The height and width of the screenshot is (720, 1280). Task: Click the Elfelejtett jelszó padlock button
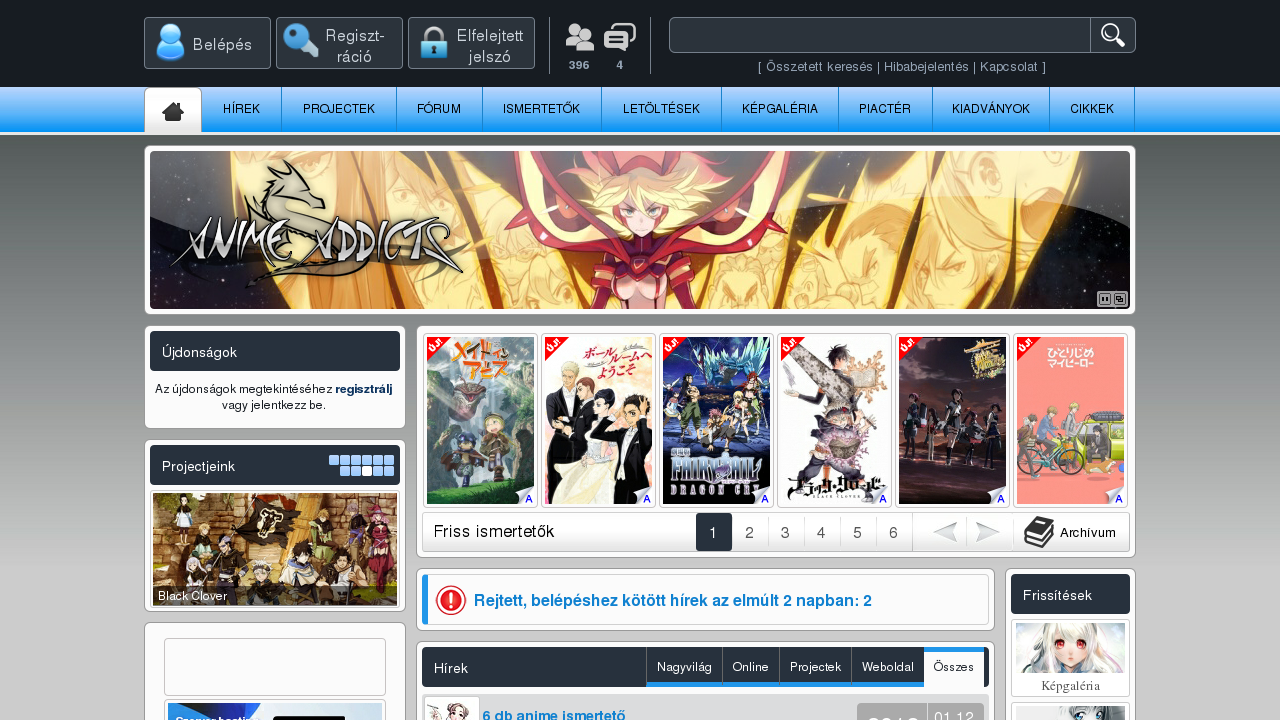tap(471, 43)
